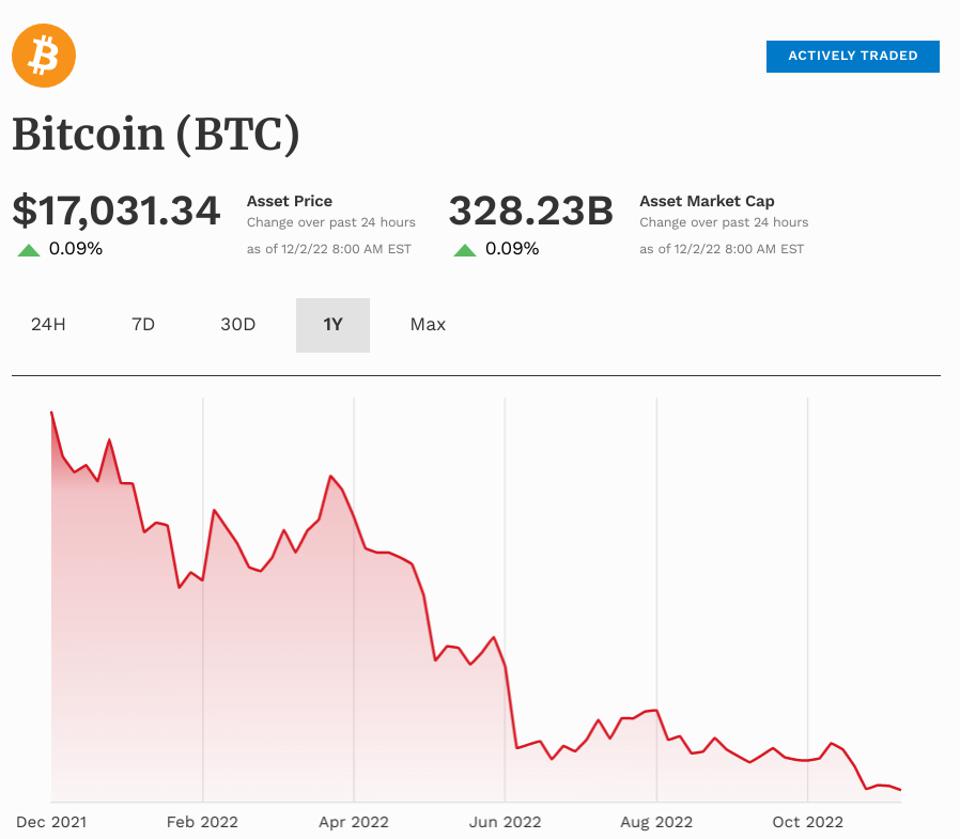This screenshot has width=960, height=839.
Task: Click the Aug 2022 axis label
Action: 657,822
